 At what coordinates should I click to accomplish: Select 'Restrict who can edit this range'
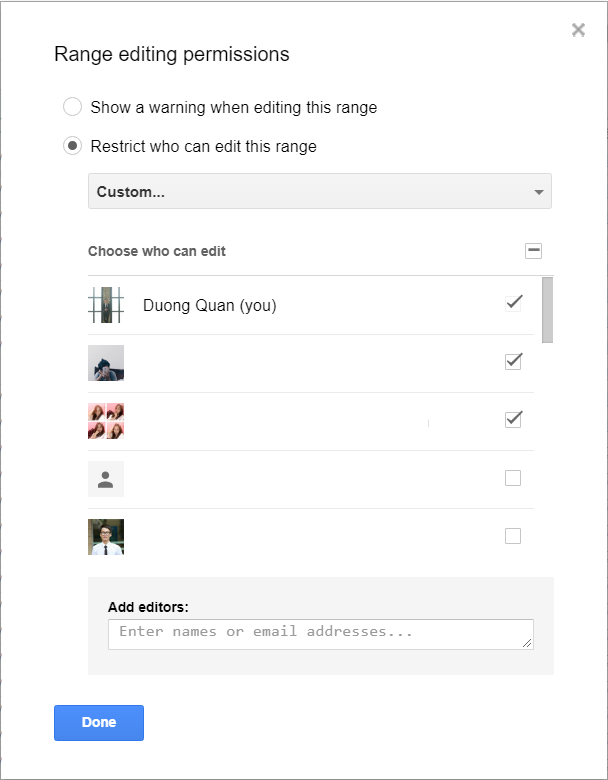click(73, 146)
